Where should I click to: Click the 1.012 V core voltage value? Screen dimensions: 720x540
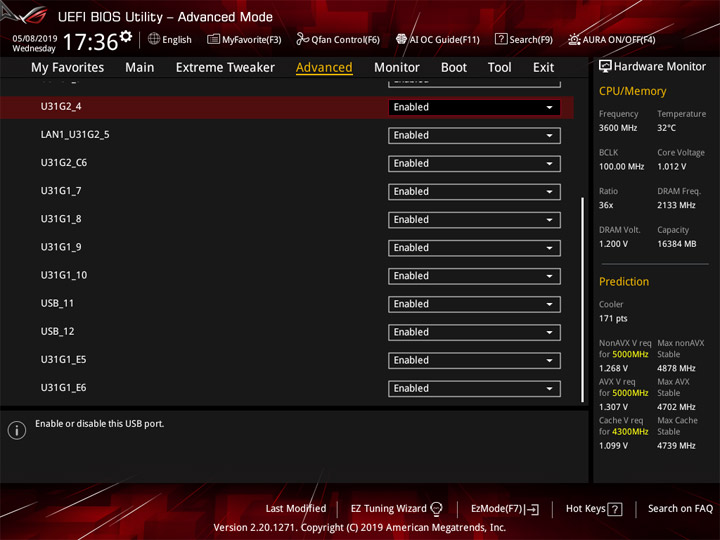[x=671, y=167]
